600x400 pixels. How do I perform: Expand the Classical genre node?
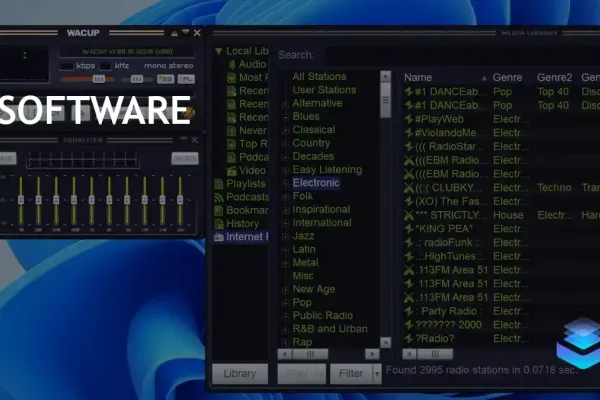pyautogui.click(x=285, y=131)
